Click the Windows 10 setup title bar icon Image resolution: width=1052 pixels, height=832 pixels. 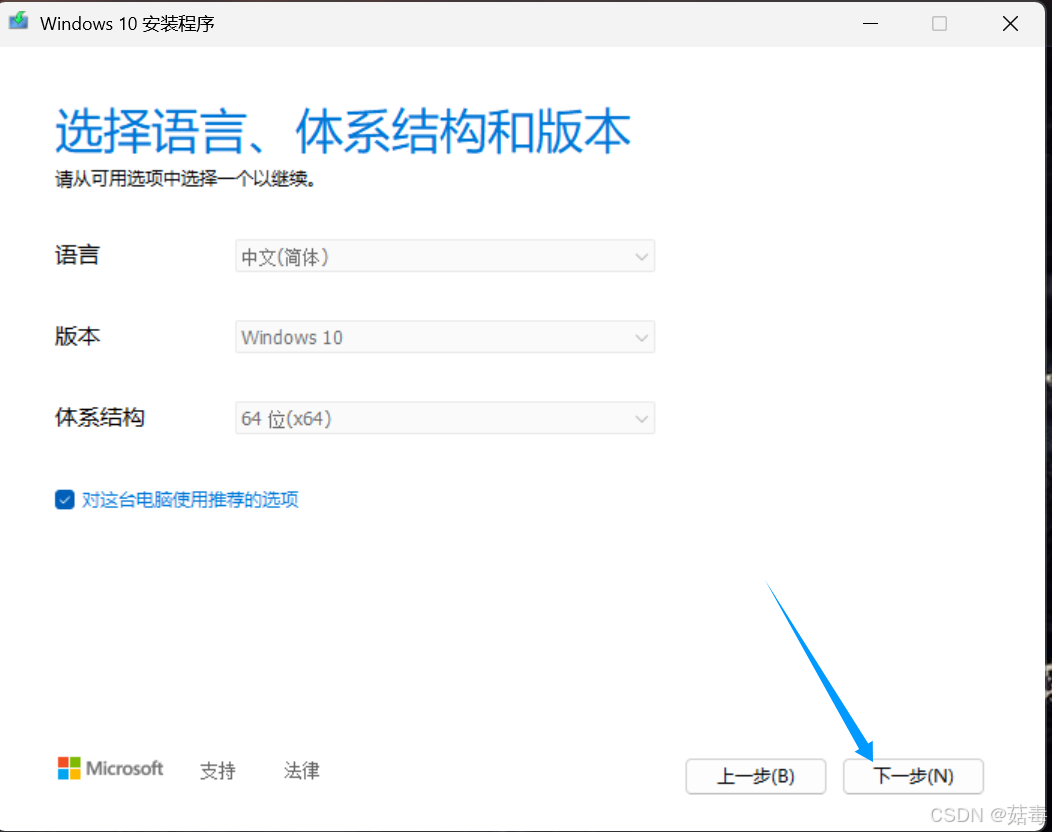point(18,21)
